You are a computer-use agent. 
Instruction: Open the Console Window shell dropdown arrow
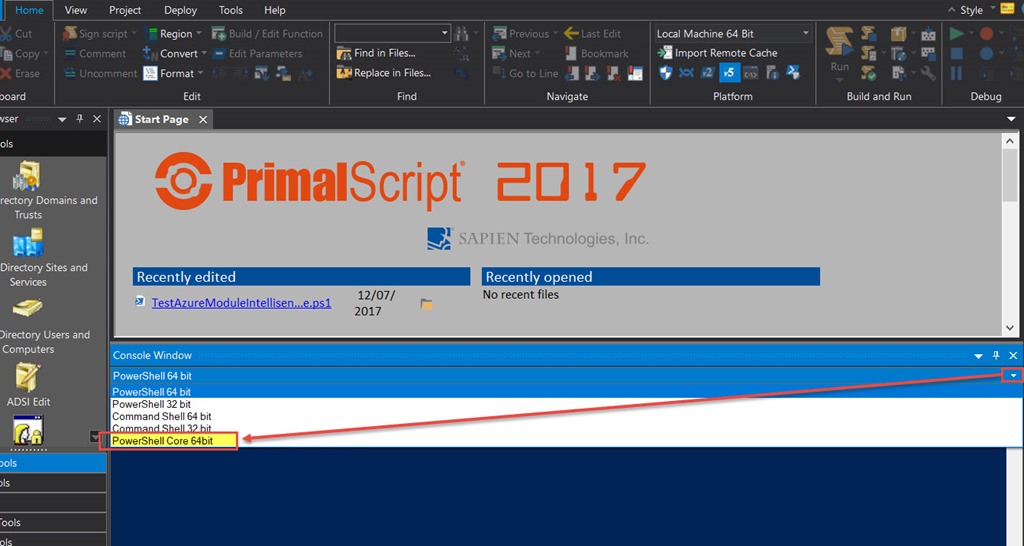click(x=1014, y=376)
